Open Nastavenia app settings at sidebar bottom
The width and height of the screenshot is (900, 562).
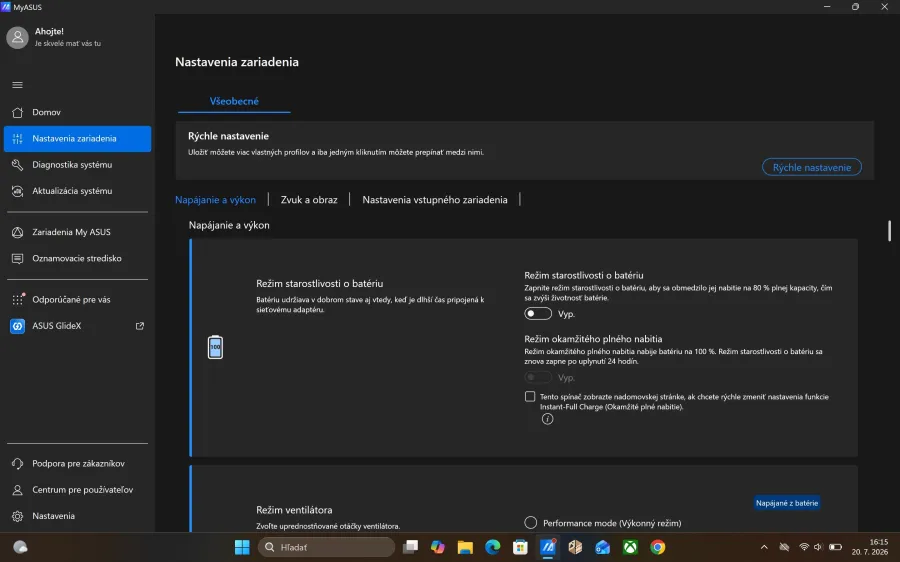pos(77,516)
